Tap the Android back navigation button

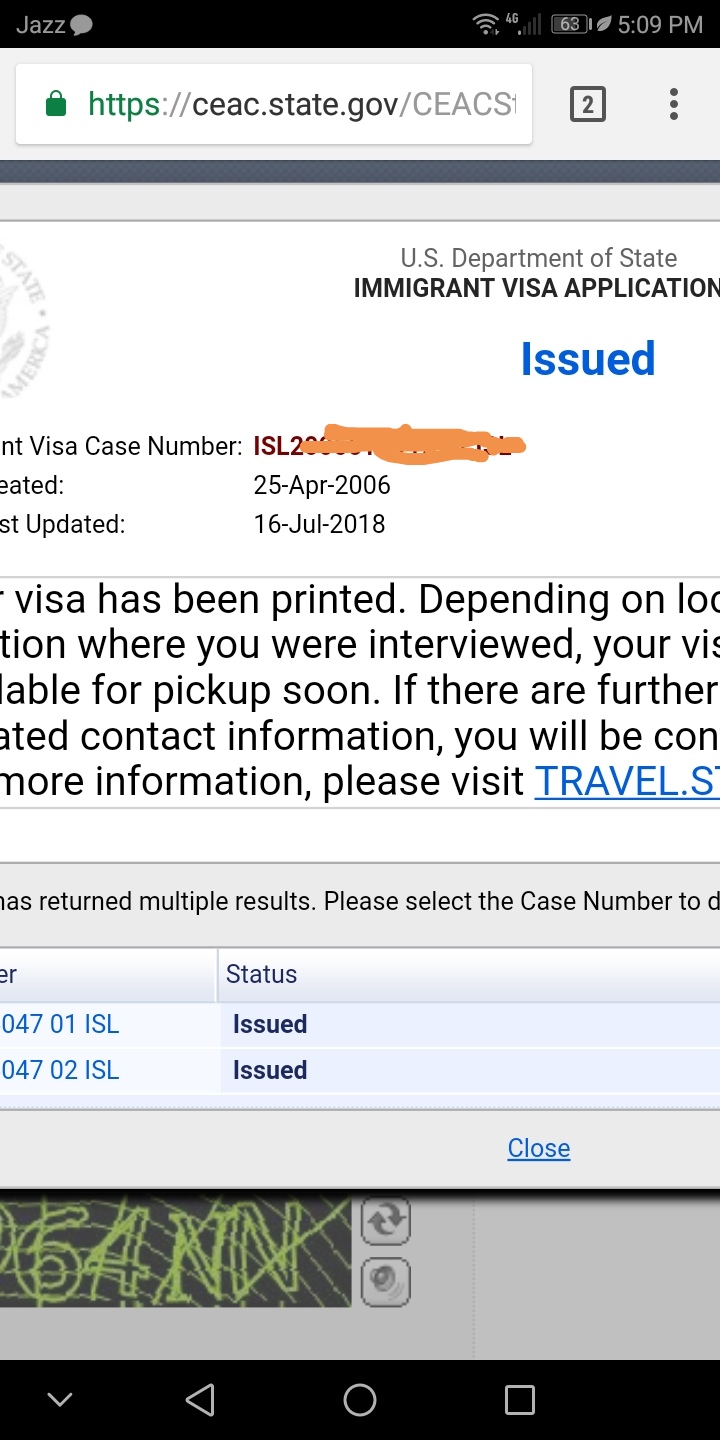click(200, 1400)
